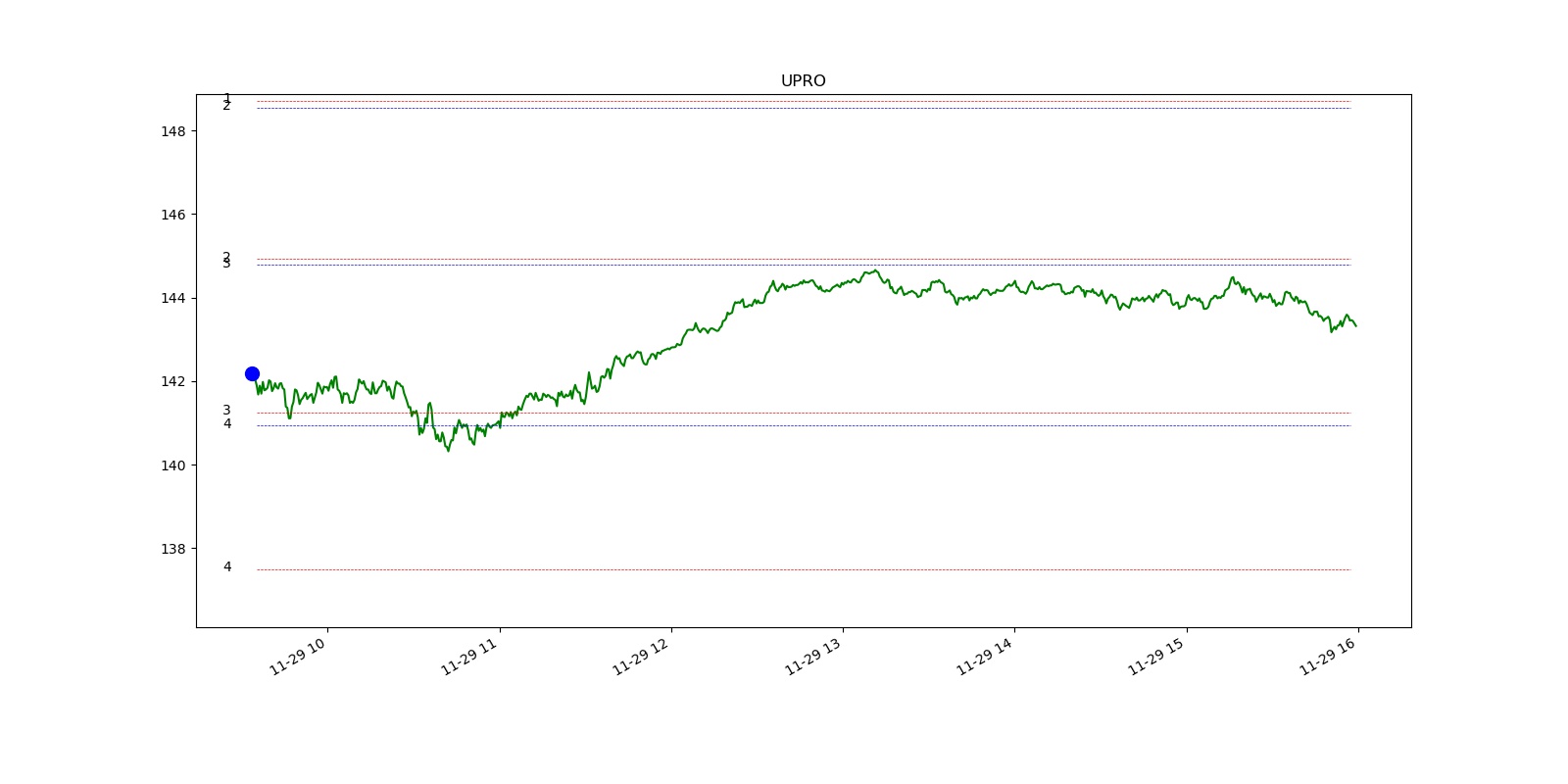The width and height of the screenshot is (1568, 784).
Task: Click the "11-29 11" x-axis label
Action: click(469, 656)
